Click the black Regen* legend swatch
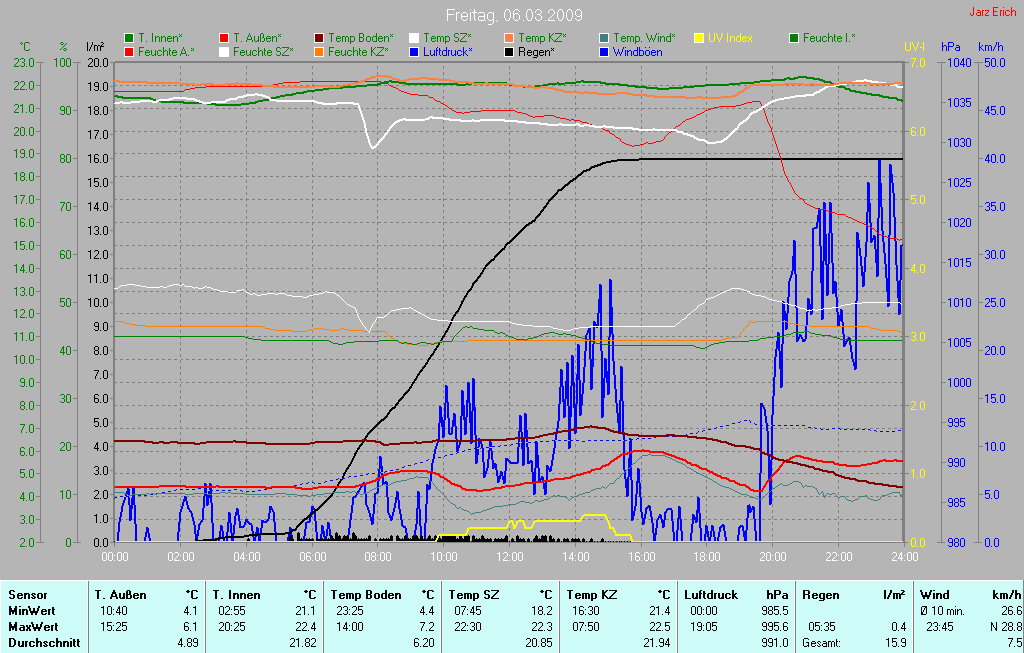This screenshot has height=653, width=1024. pyautogui.click(x=509, y=52)
